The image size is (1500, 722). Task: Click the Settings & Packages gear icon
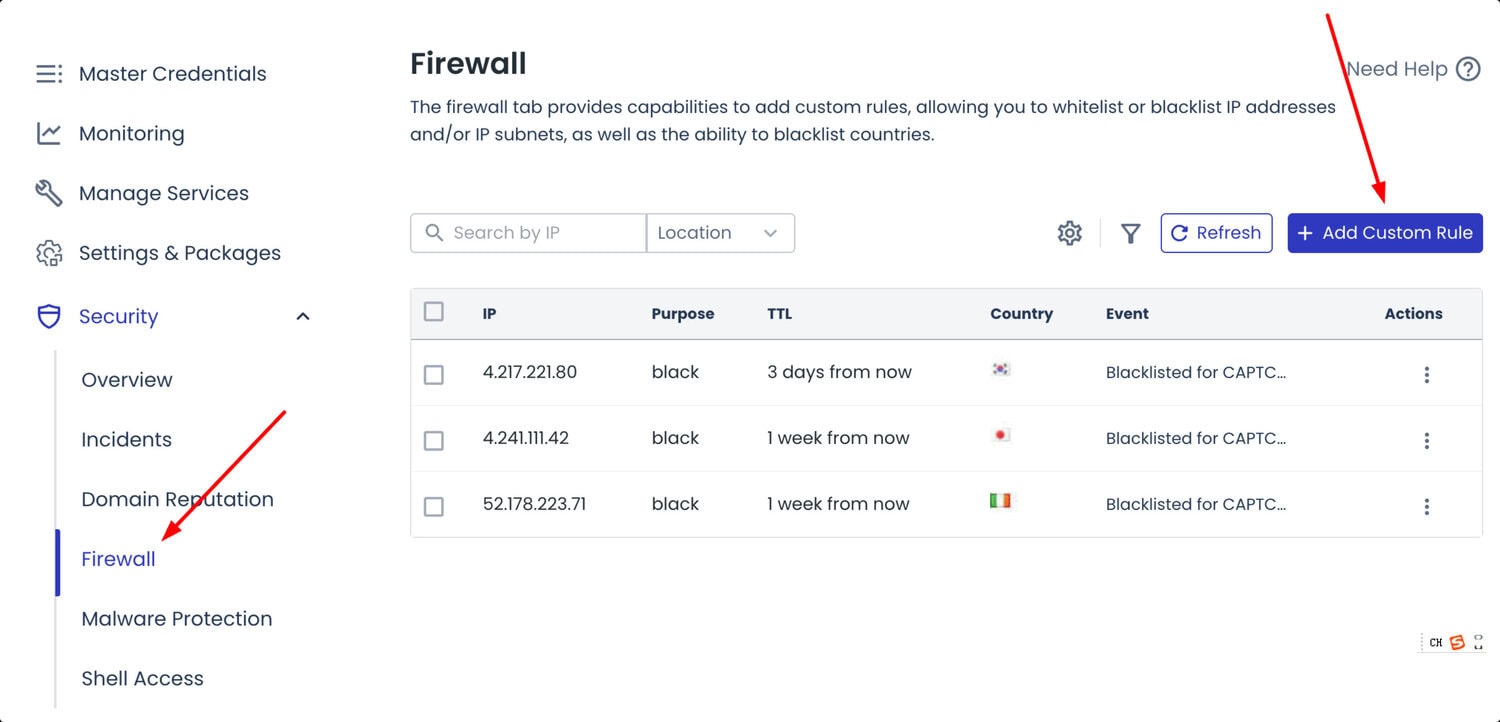[x=47, y=253]
